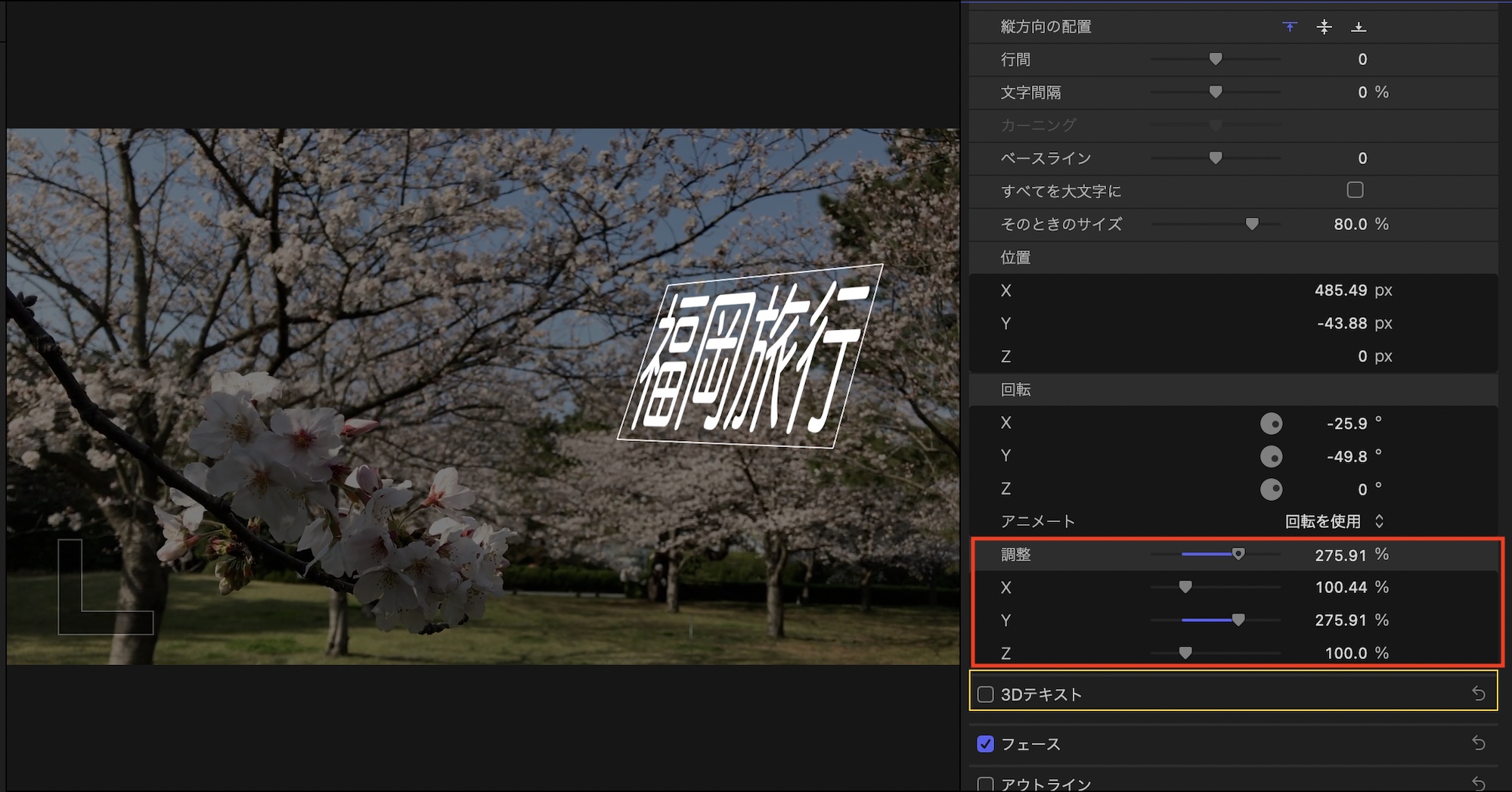The width and height of the screenshot is (1512, 792).
Task: Click the 3Dテキスト section label
Action: coord(1041,694)
